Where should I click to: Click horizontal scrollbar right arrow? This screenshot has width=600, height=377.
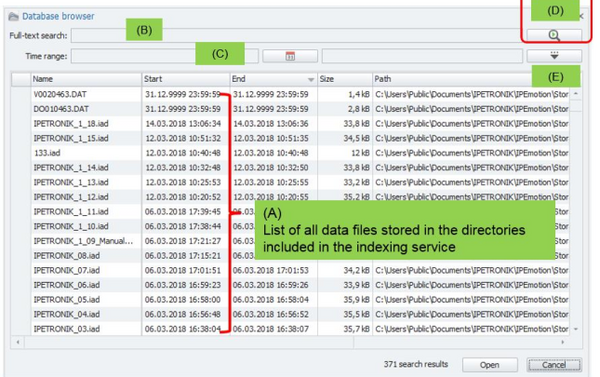(562, 342)
